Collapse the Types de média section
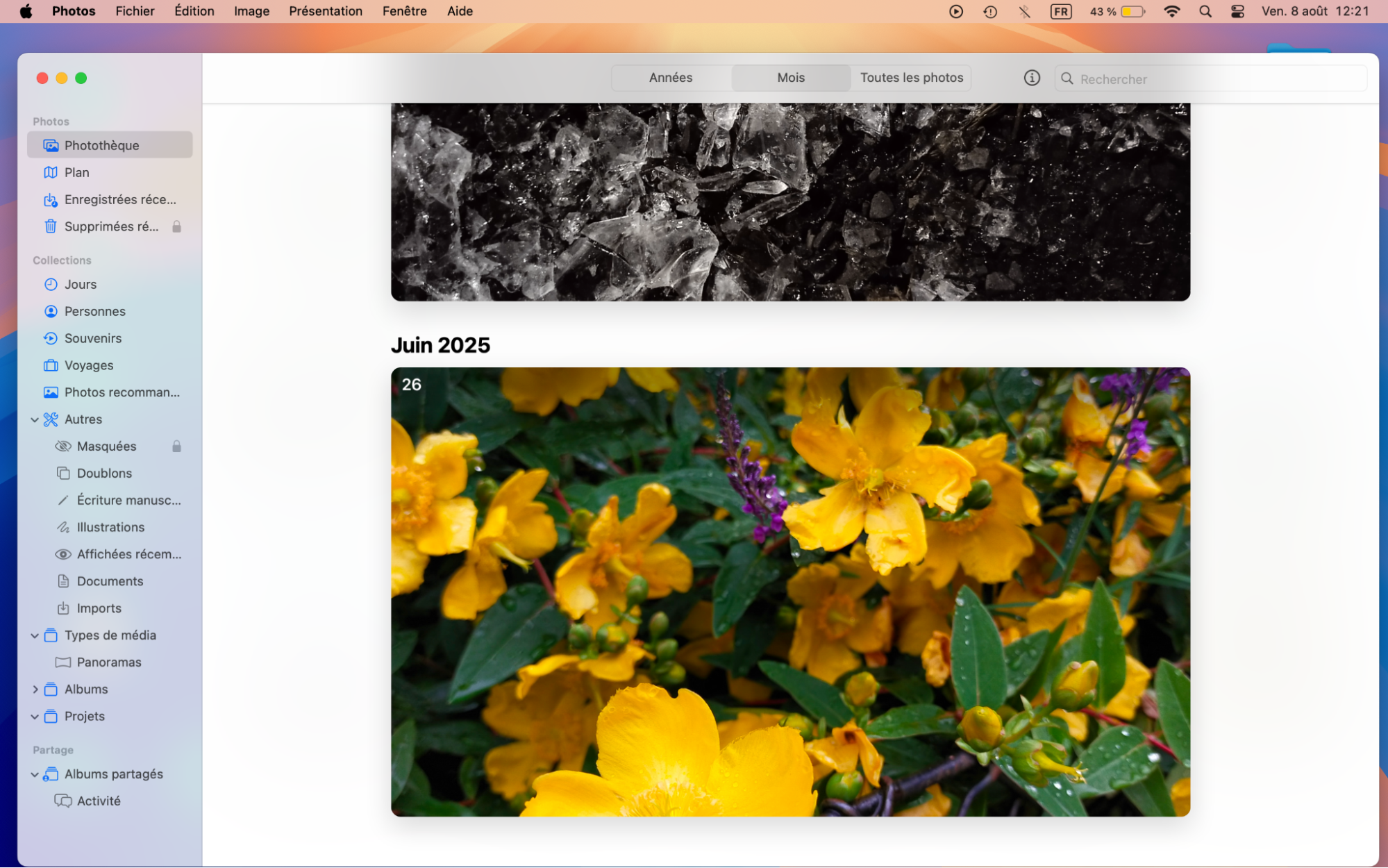This screenshot has width=1388, height=868. 35,635
